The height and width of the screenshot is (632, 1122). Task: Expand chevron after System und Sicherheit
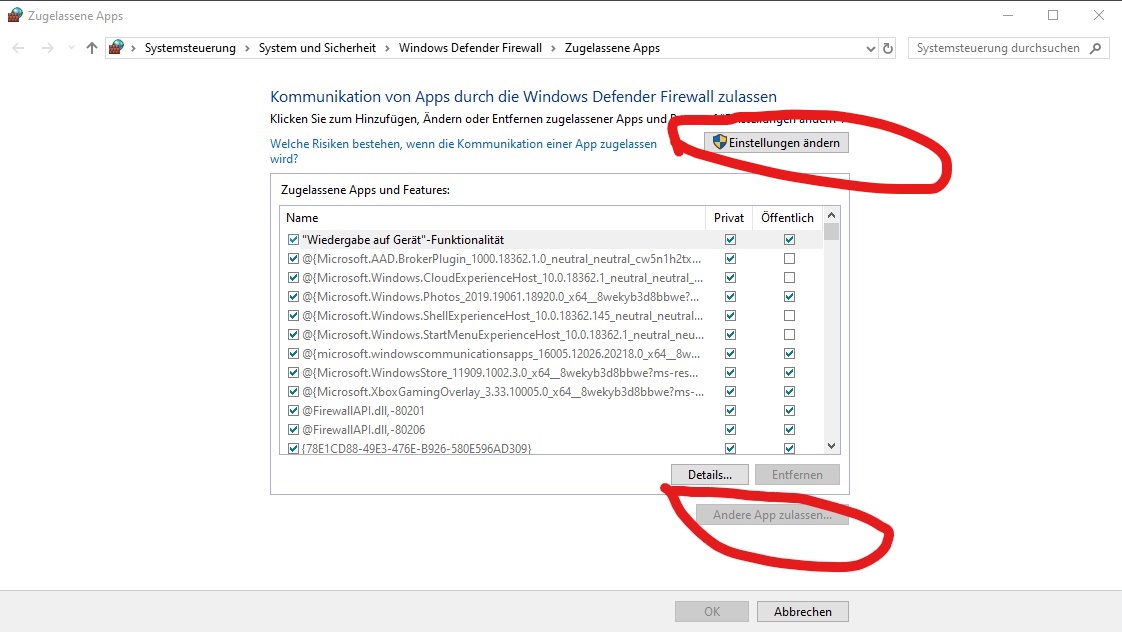pyautogui.click(x=387, y=48)
